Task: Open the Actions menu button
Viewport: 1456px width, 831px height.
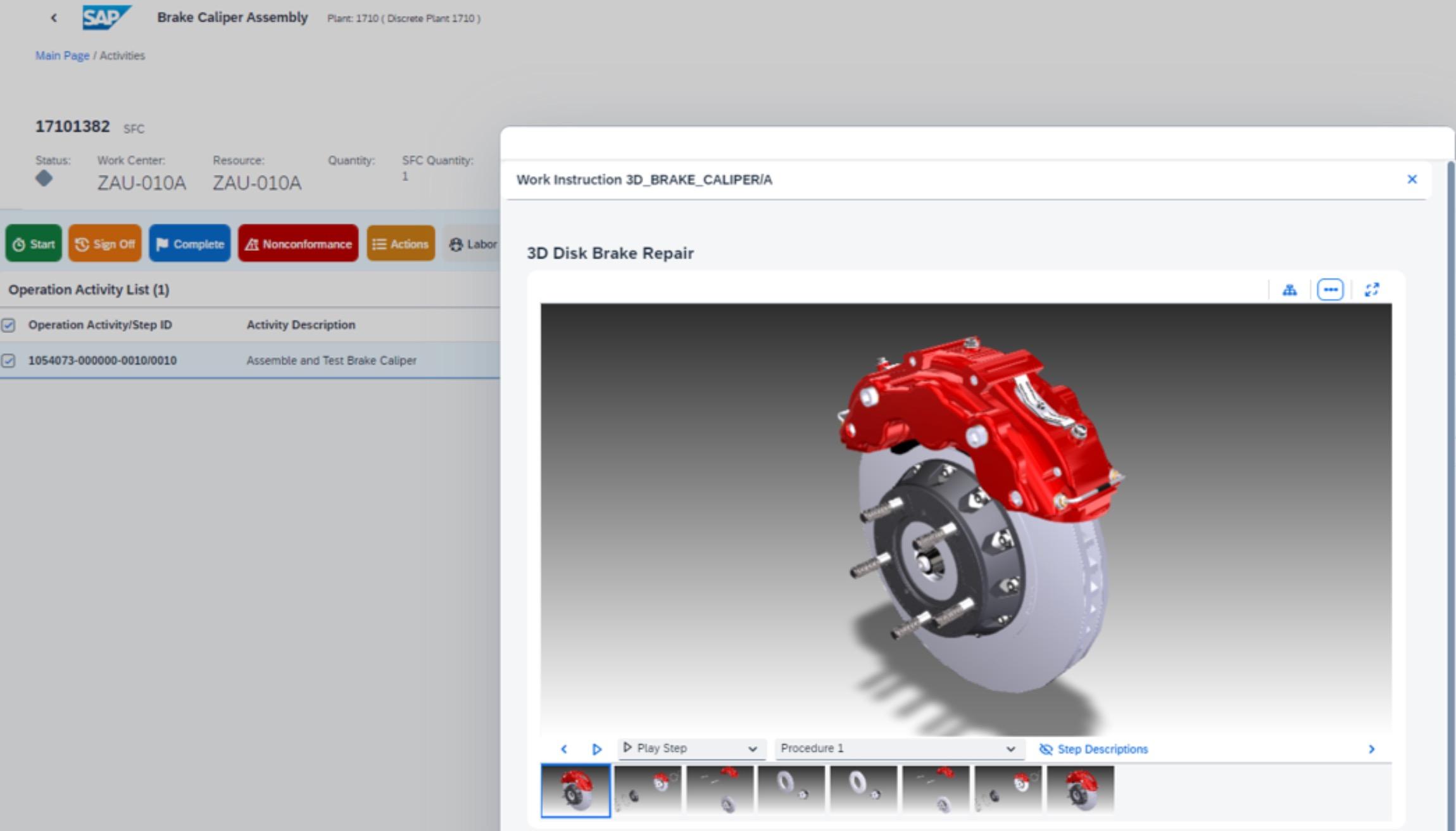Action: [x=401, y=244]
